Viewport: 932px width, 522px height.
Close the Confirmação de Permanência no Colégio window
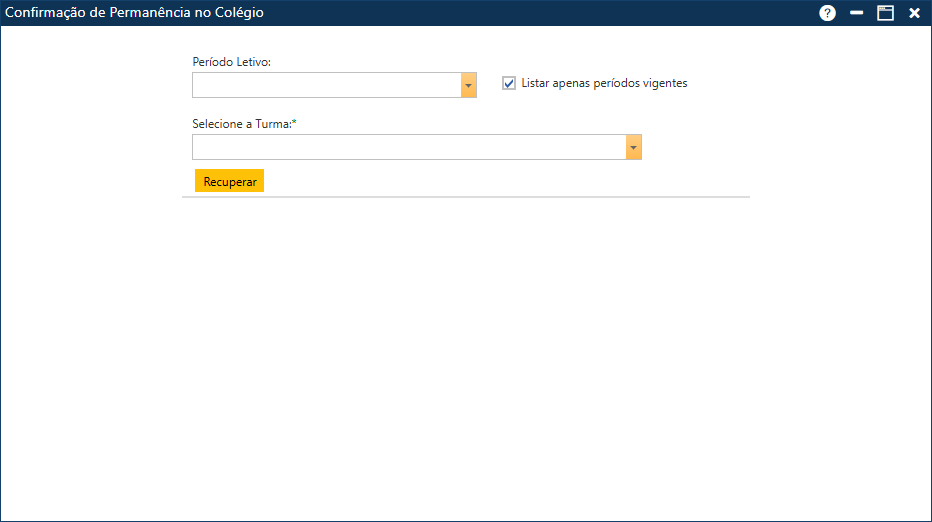coord(914,13)
